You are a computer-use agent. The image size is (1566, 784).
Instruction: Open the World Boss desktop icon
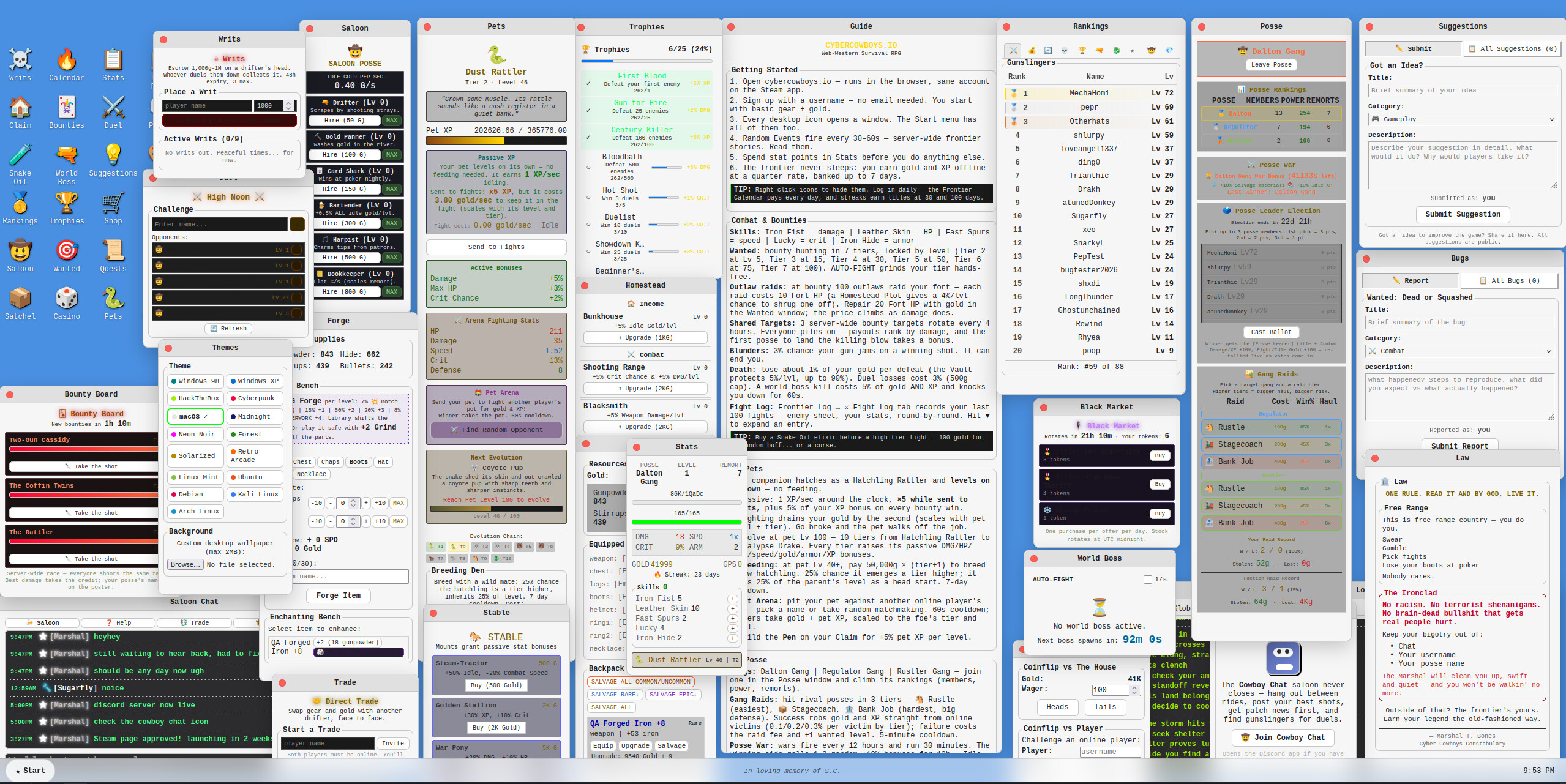[67, 164]
